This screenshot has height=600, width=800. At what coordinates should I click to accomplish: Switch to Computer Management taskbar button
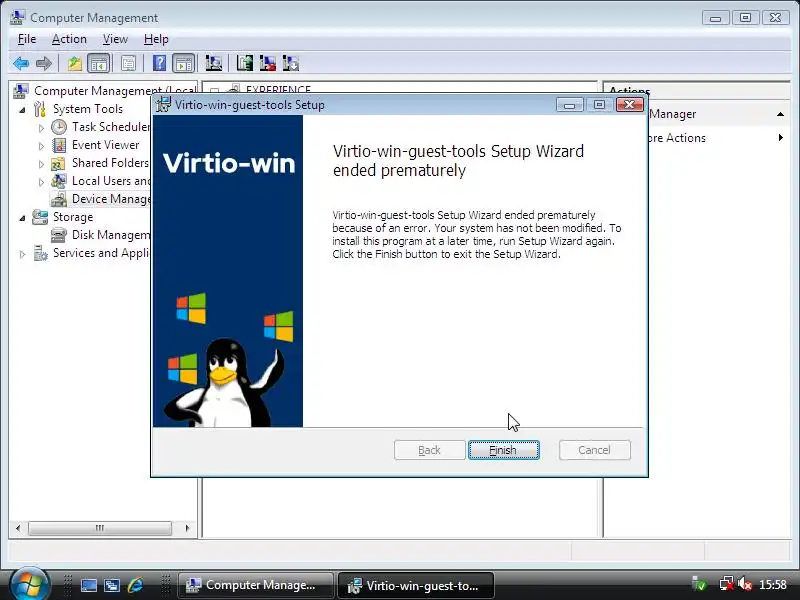[256, 585]
